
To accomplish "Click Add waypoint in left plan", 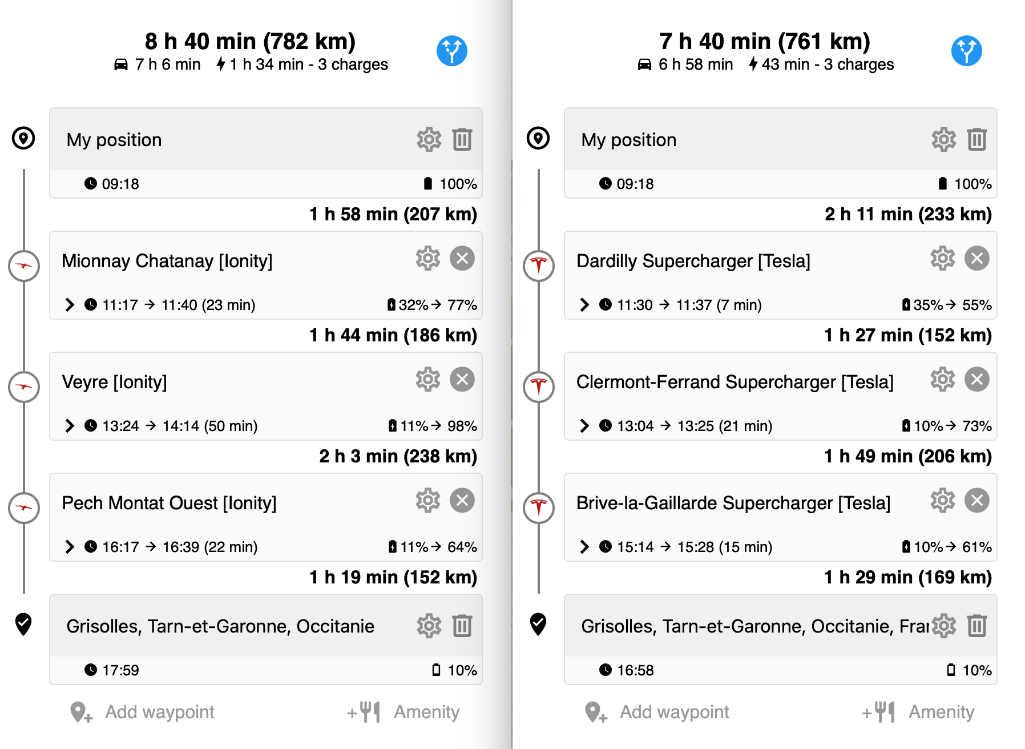I will click(142, 712).
